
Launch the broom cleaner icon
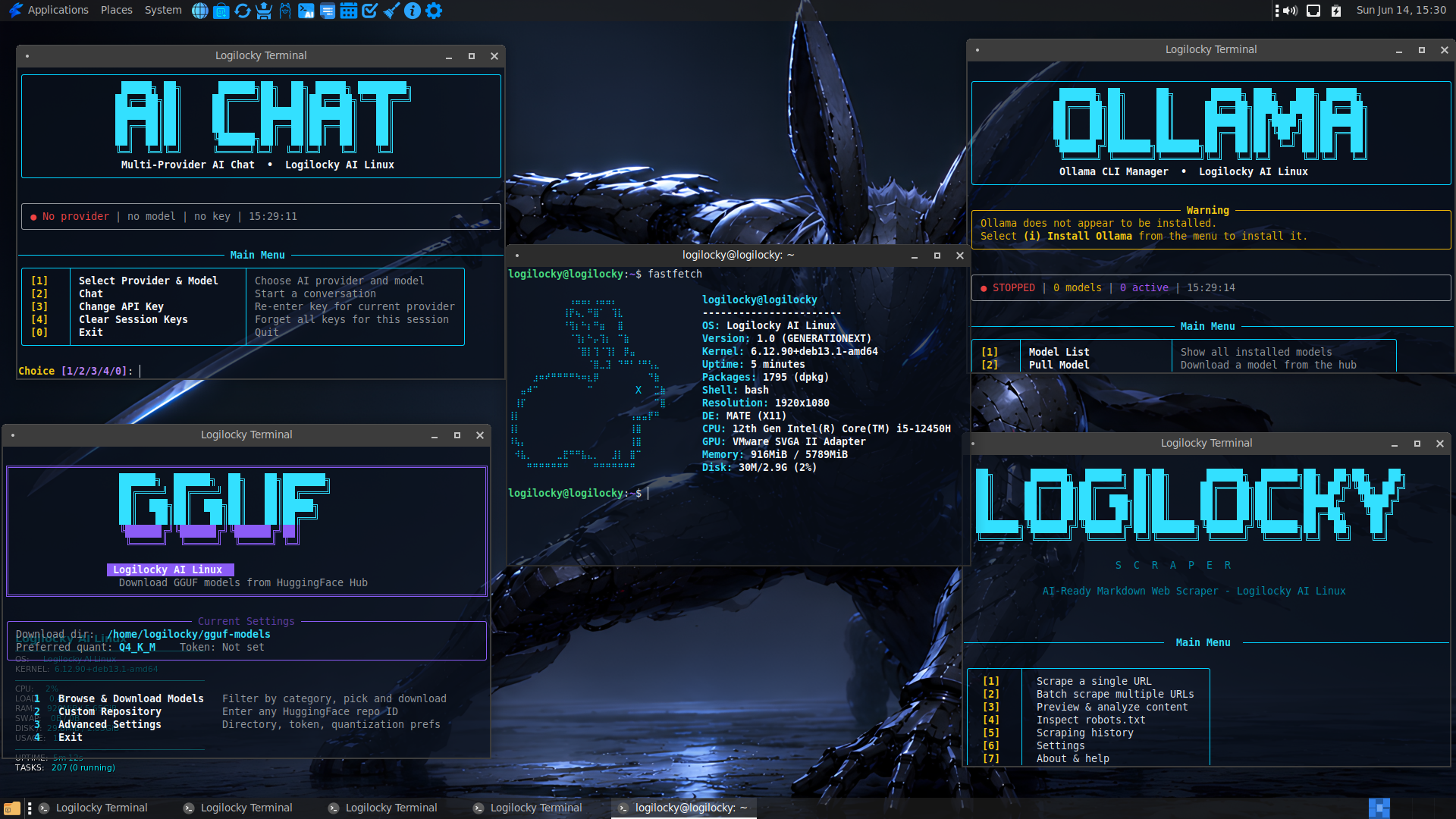[391, 11]
